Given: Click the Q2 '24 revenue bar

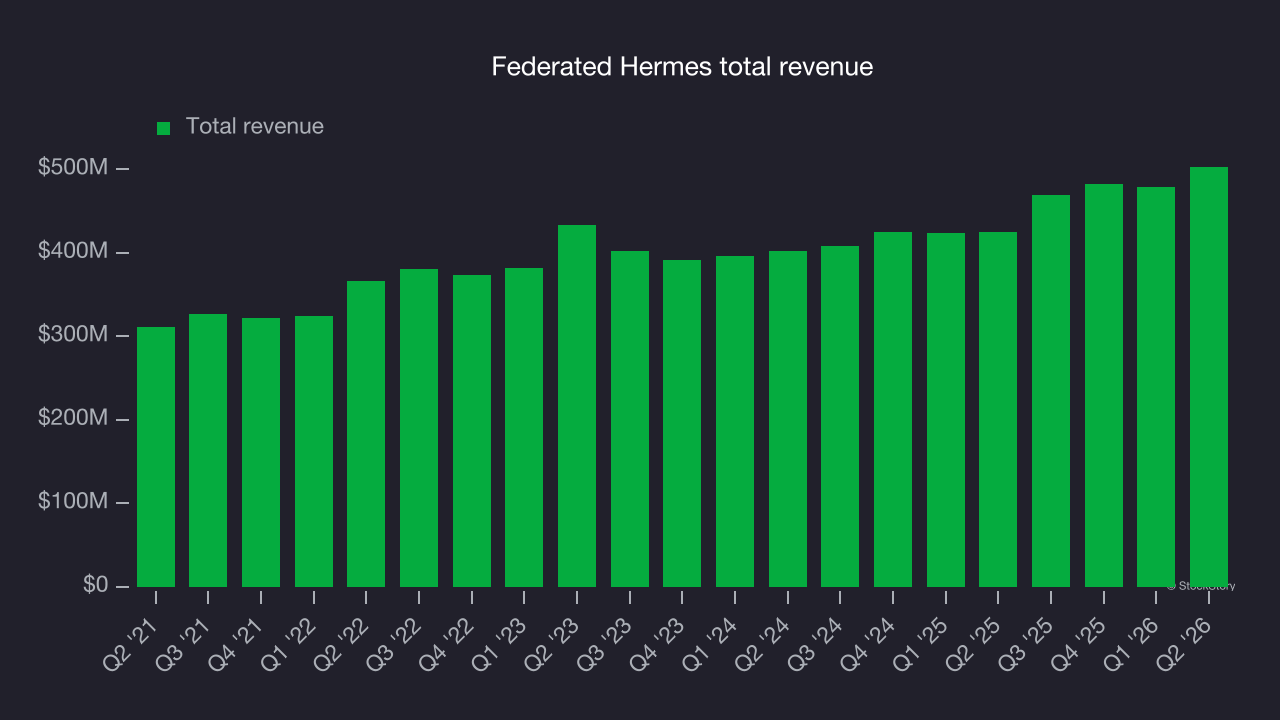Looking at the screenshot, I should 788,419.
